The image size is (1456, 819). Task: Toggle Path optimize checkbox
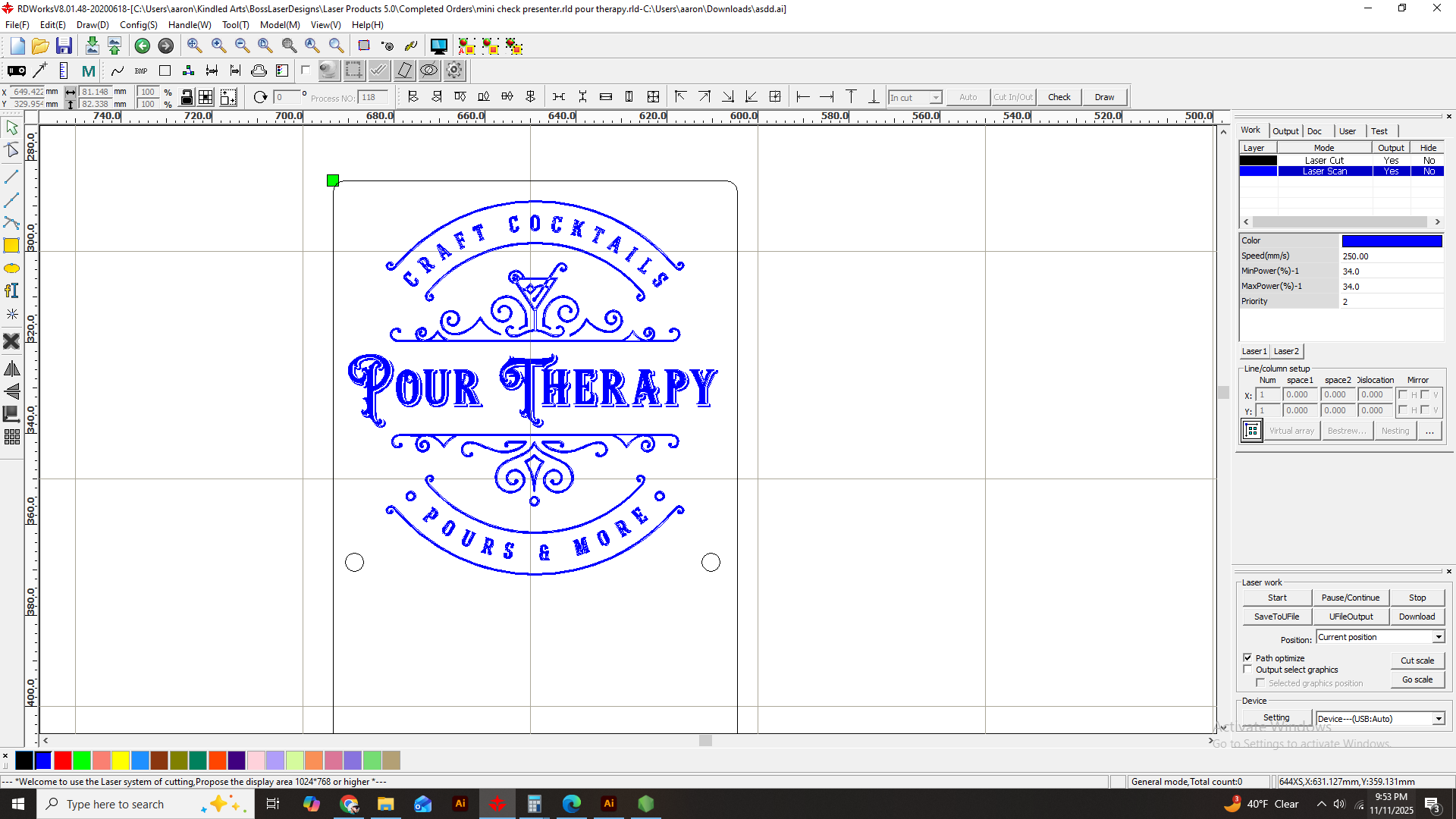tap(1247, 657)
